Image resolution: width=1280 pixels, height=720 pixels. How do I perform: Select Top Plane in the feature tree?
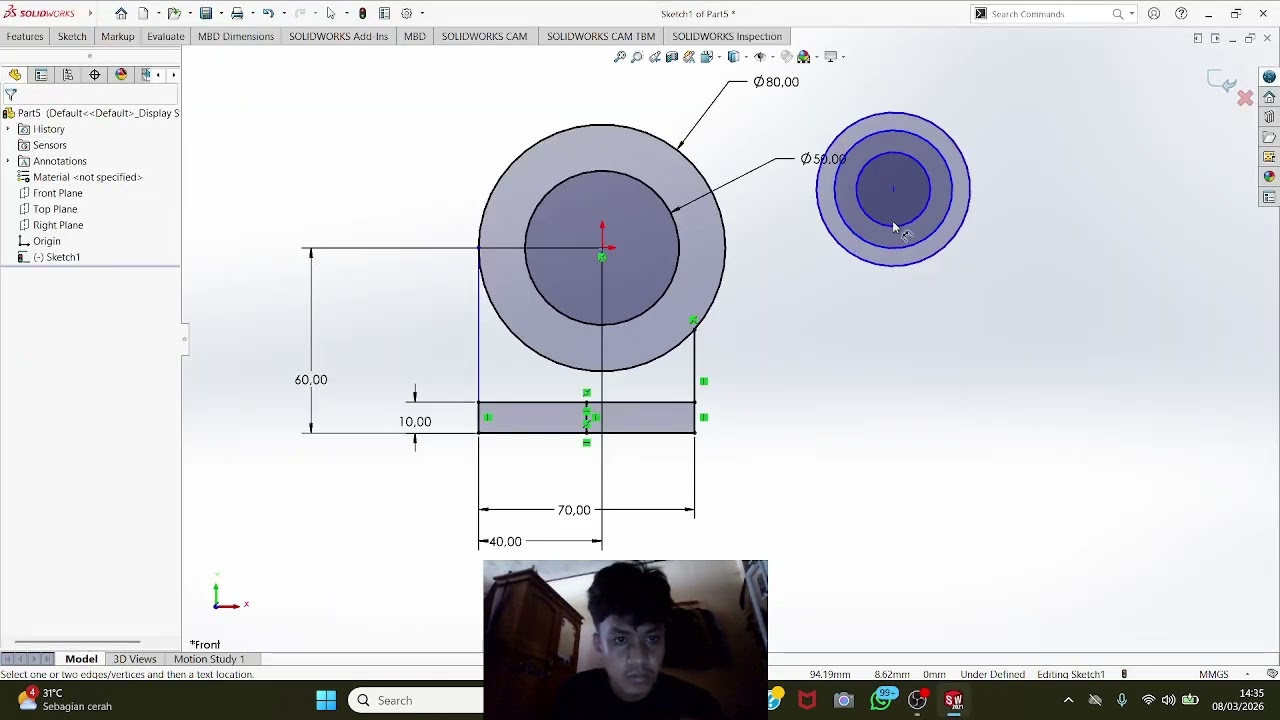55,209
